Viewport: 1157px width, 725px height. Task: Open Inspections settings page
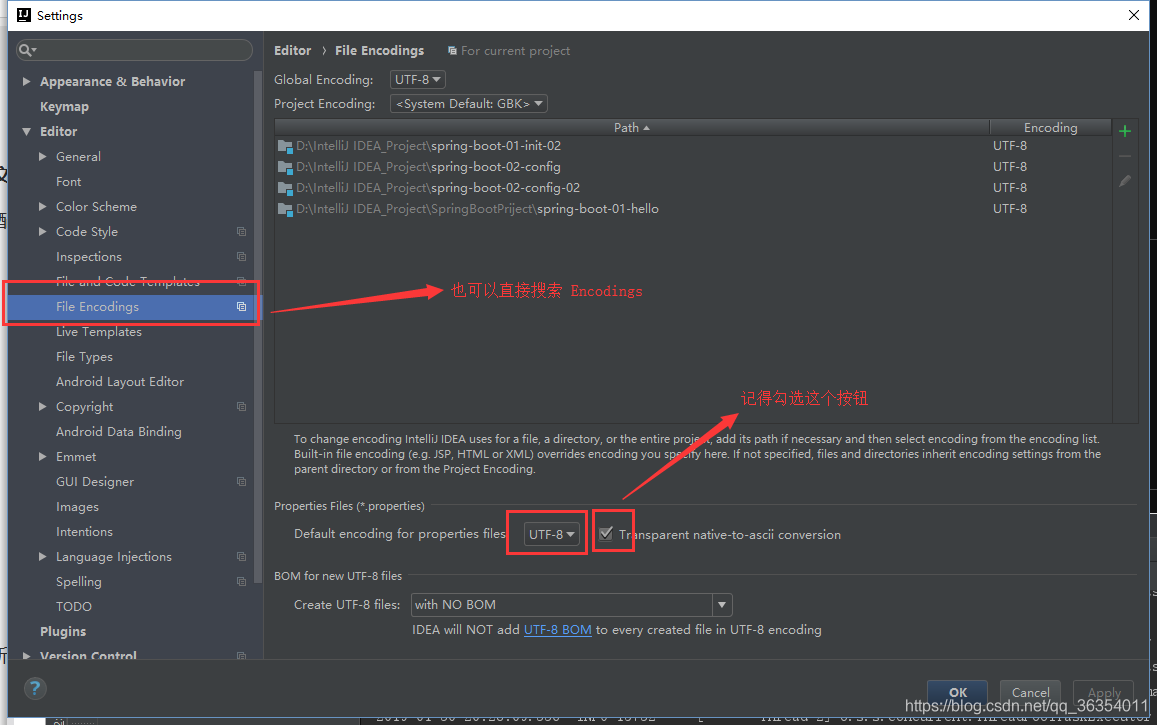(x=89, y=257)
